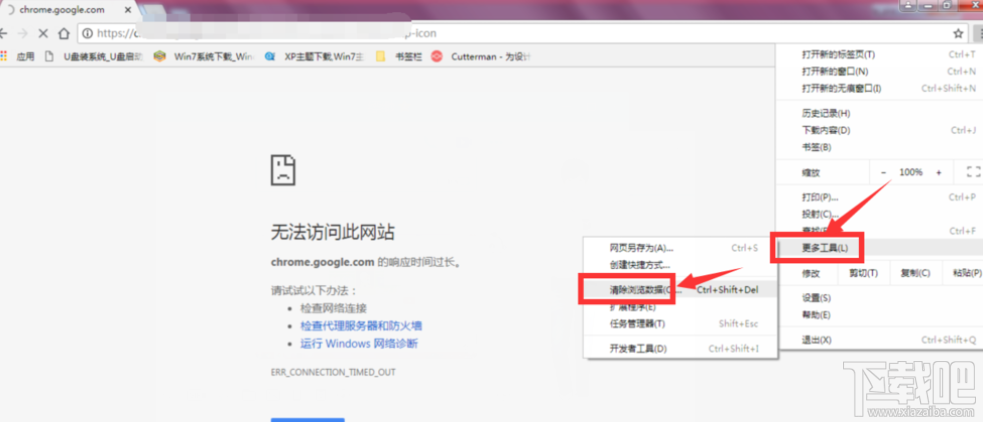Open the apps grid icon in the bookmarks bar
The image size is (983, 422).
(x=4, y=56)
